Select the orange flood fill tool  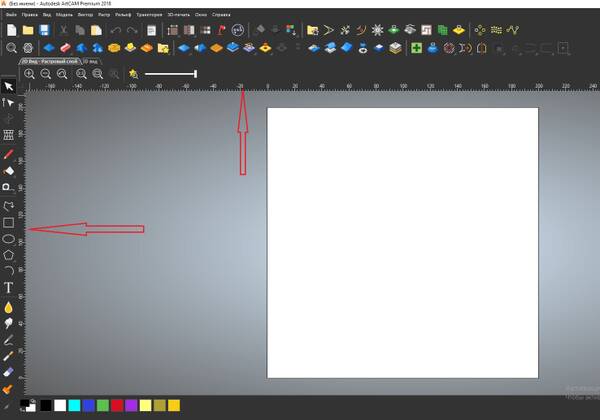[x=8, y=389]
